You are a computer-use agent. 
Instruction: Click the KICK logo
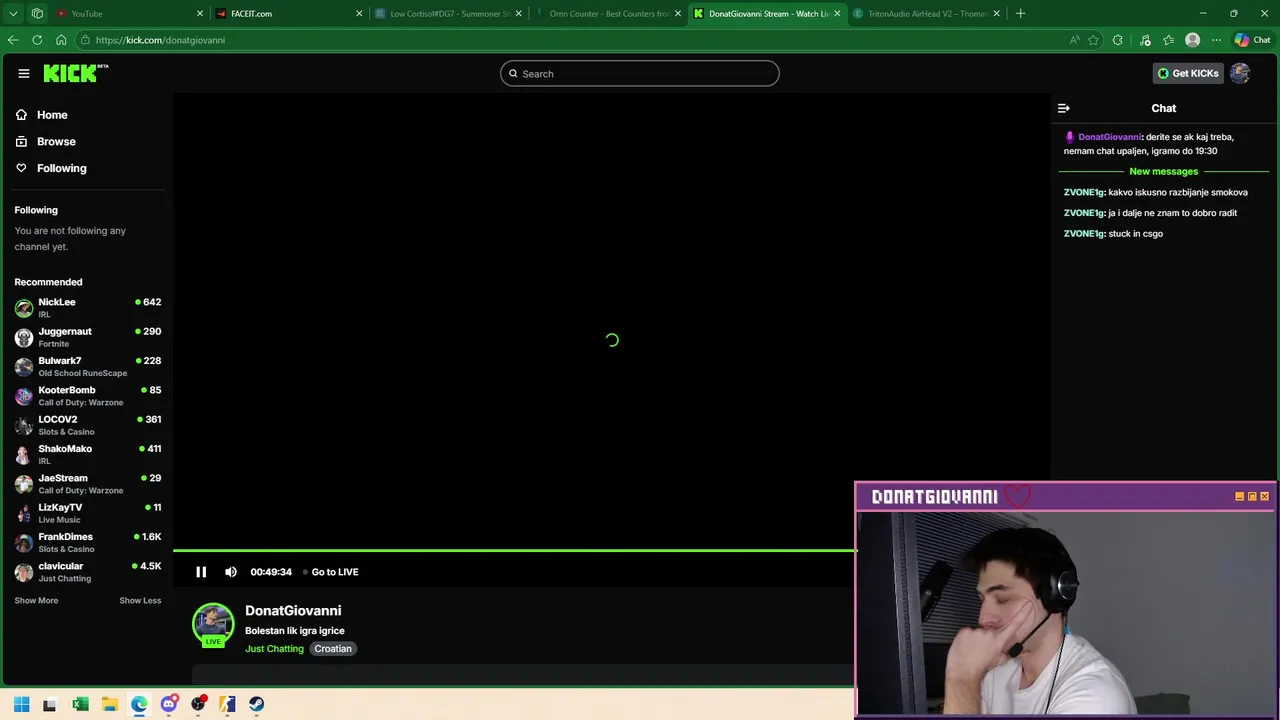75,73
